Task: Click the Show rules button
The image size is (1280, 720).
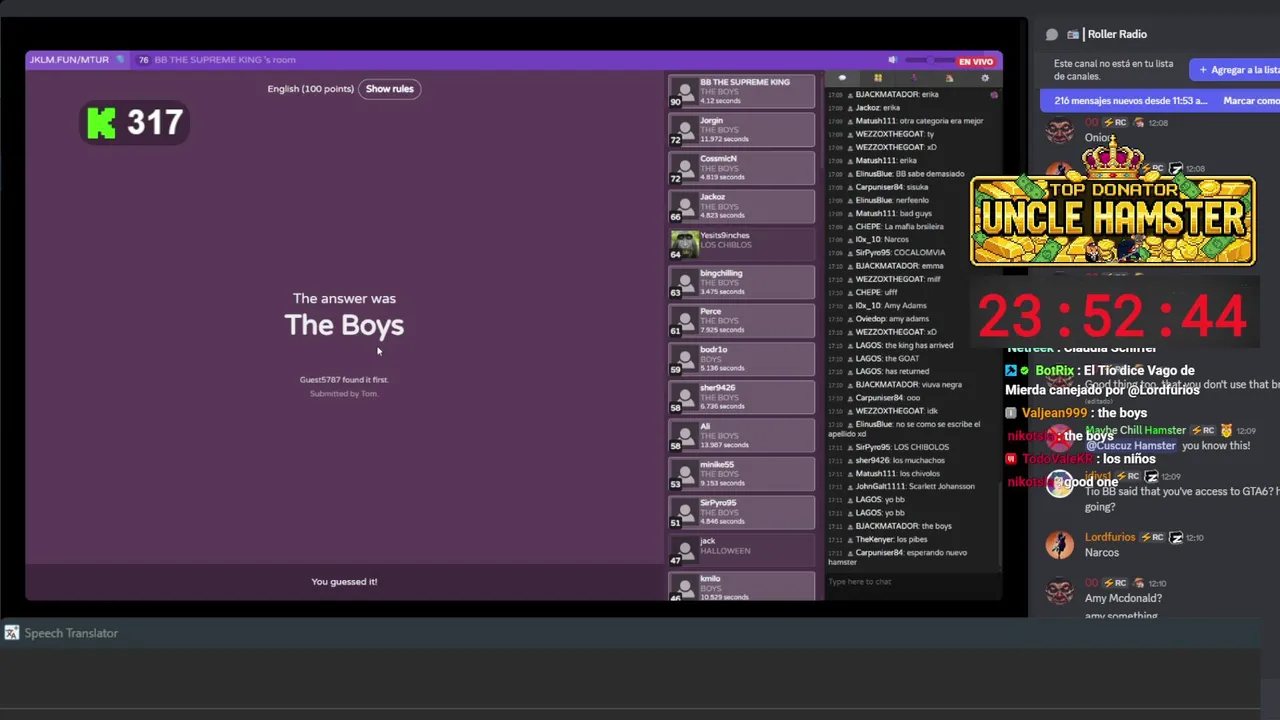Action: [390, 89]
